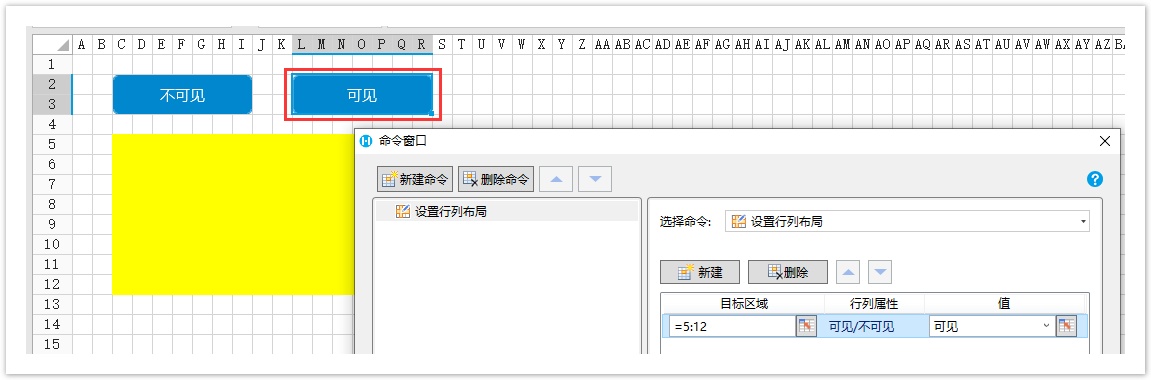The width and height of the screenshot is (1151, 380).
Task: Select row 14 header
Action: pos(52,324)
